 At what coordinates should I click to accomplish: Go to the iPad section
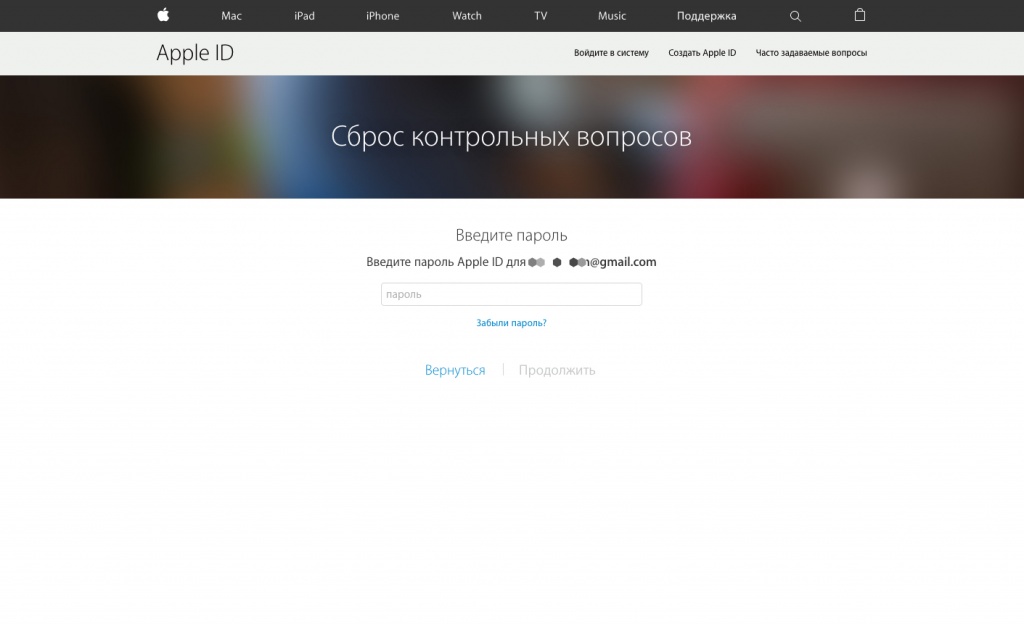[x=304, y=16]
